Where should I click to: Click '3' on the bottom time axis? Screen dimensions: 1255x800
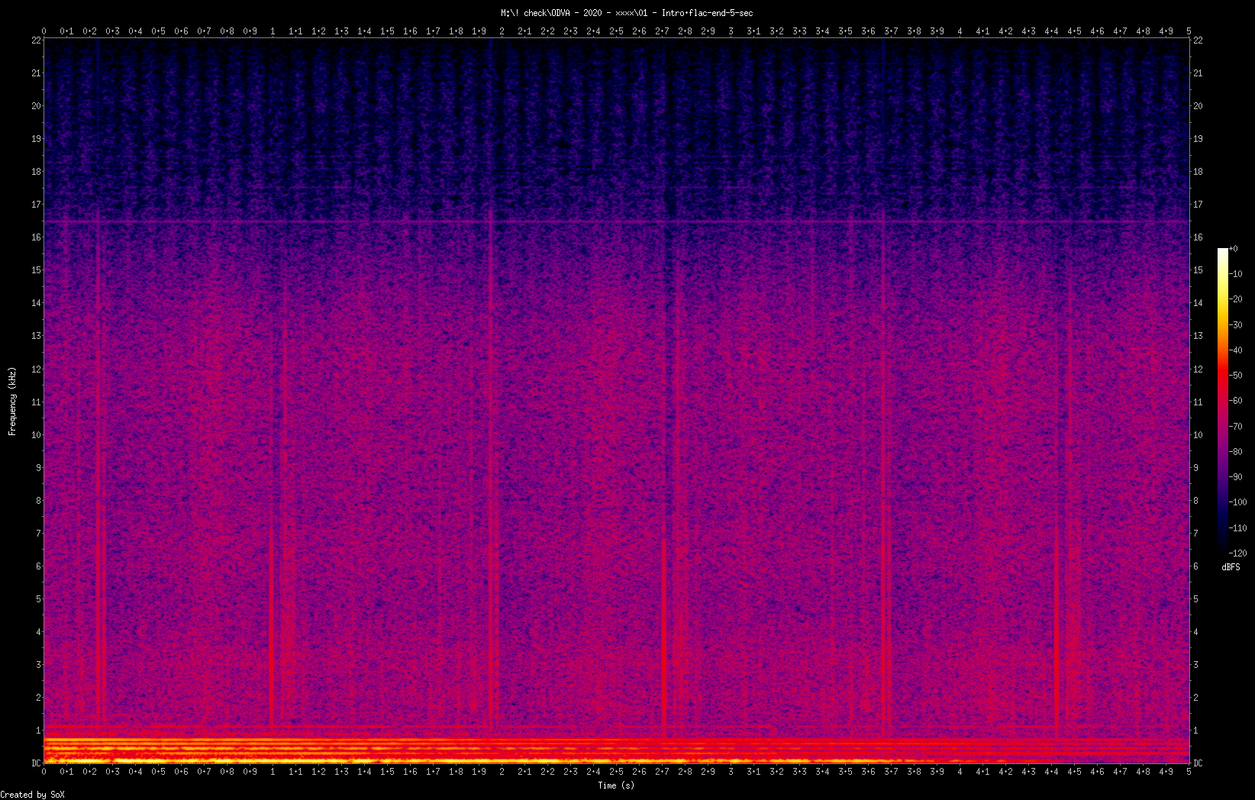pos(731,772)
